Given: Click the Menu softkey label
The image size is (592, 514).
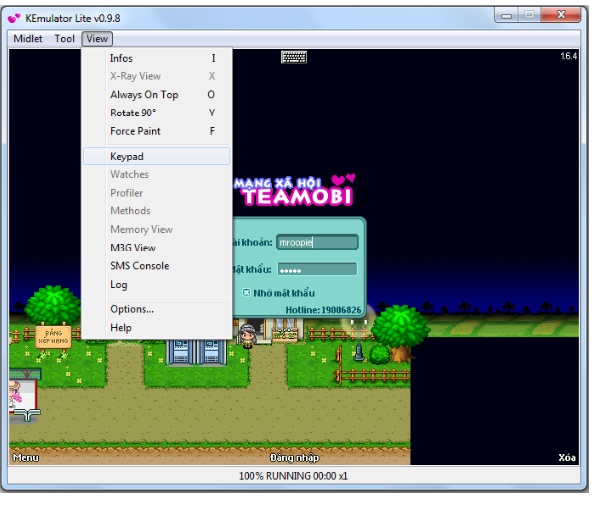Looking at the screenshot, I should coord(26,457).
